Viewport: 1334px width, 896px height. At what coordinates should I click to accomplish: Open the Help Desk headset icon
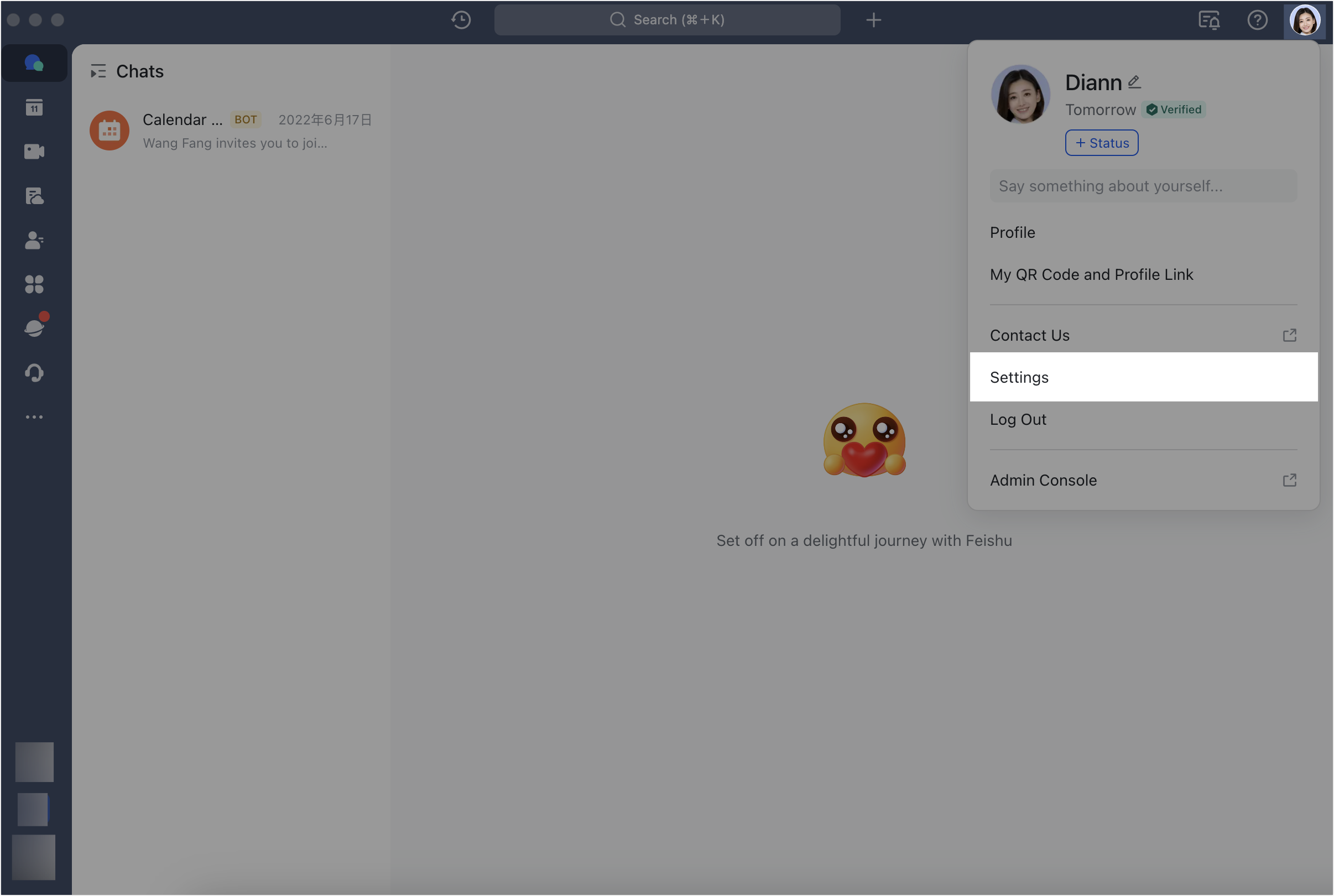[34, 373]
